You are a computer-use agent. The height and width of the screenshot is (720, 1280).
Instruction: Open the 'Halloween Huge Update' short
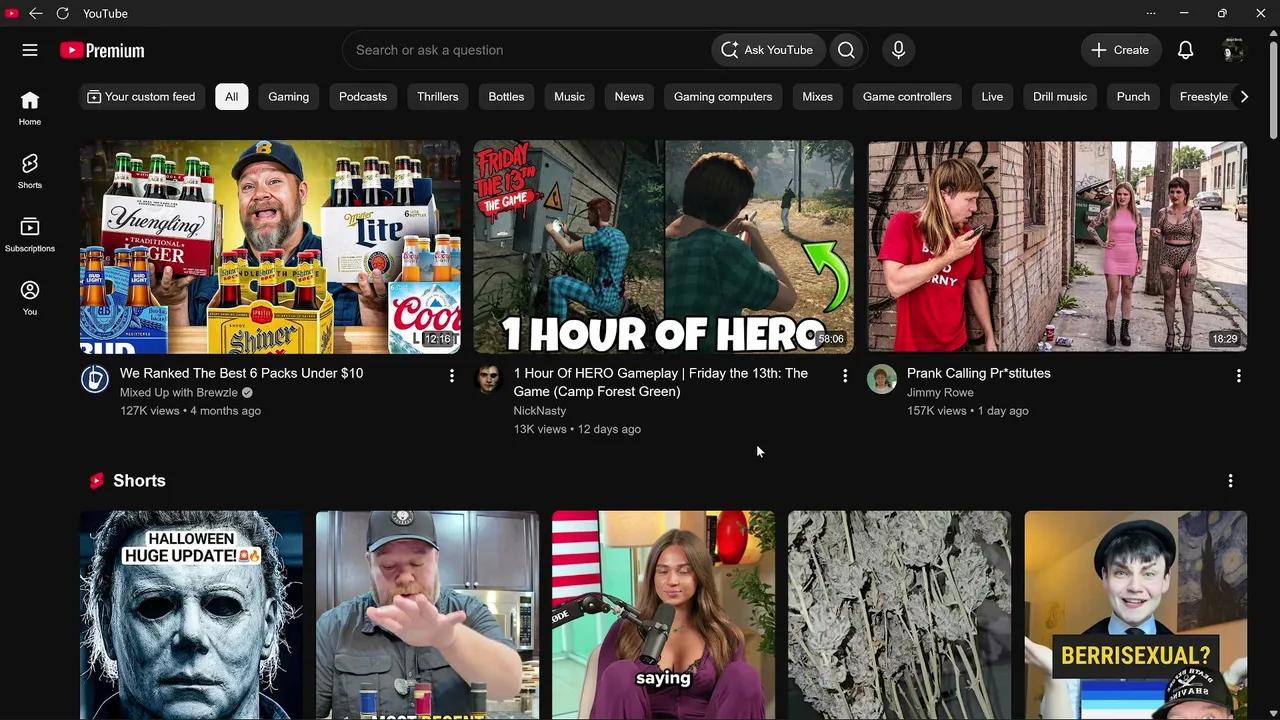pos(191,615)
